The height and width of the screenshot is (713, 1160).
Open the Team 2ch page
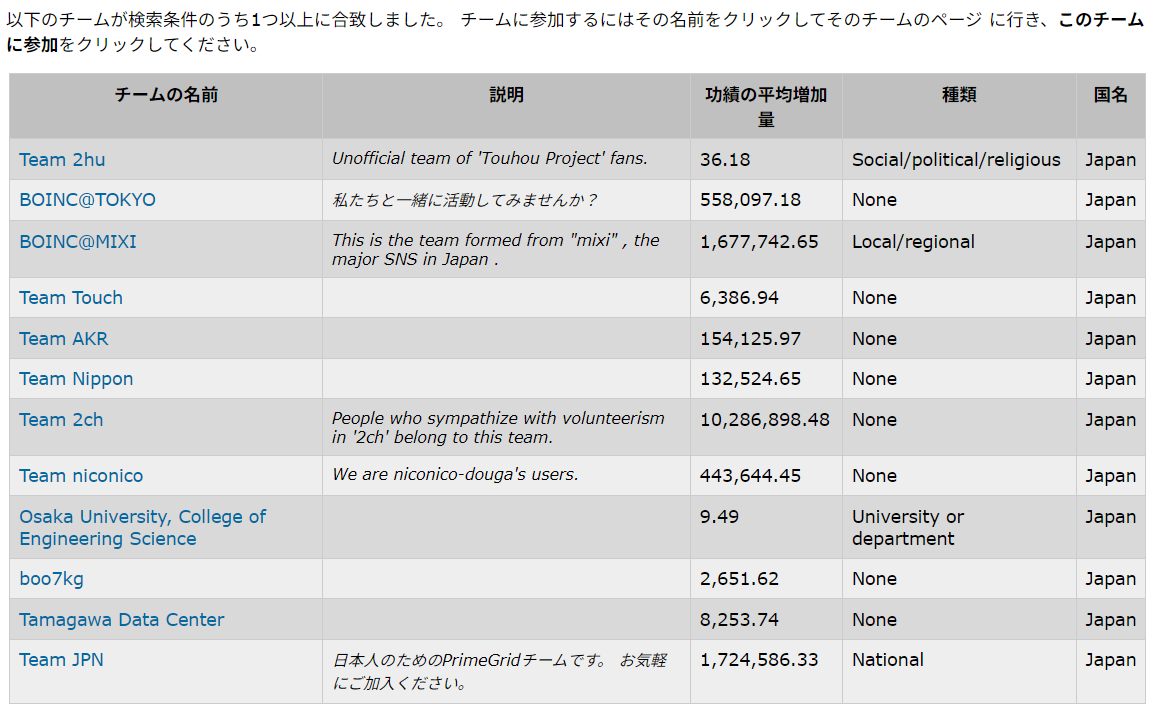(60, 419)
